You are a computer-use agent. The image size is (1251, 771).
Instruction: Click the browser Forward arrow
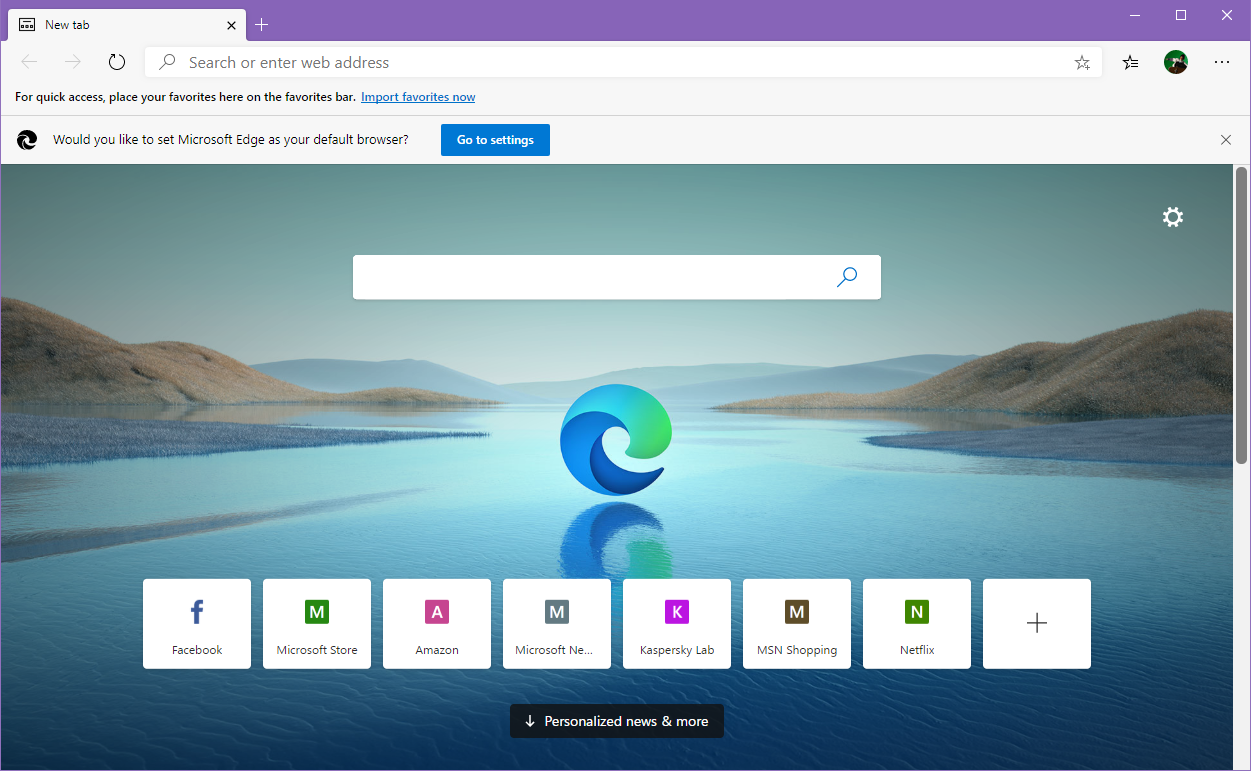click(73, 62)
